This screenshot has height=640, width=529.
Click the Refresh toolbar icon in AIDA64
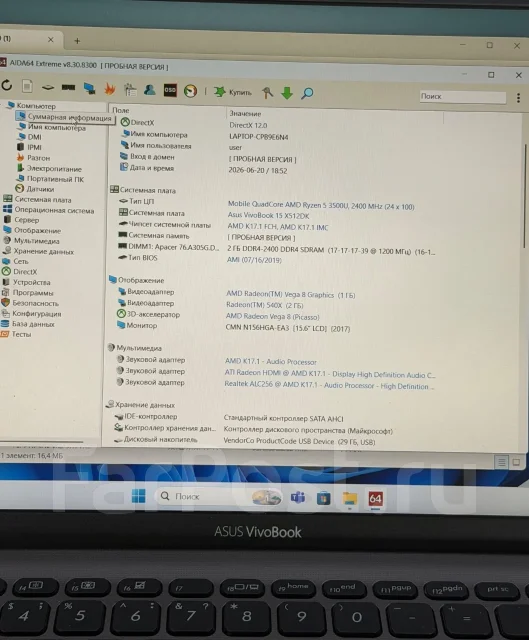pyautogui.click(x=7, y=85)
